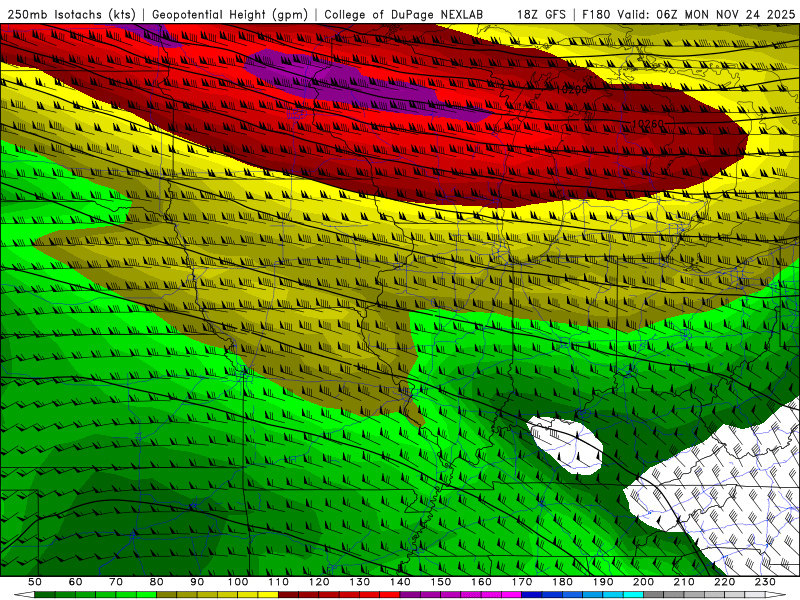Click the 230 value on the color scale
Screen dimensions: 800x600
765,582
